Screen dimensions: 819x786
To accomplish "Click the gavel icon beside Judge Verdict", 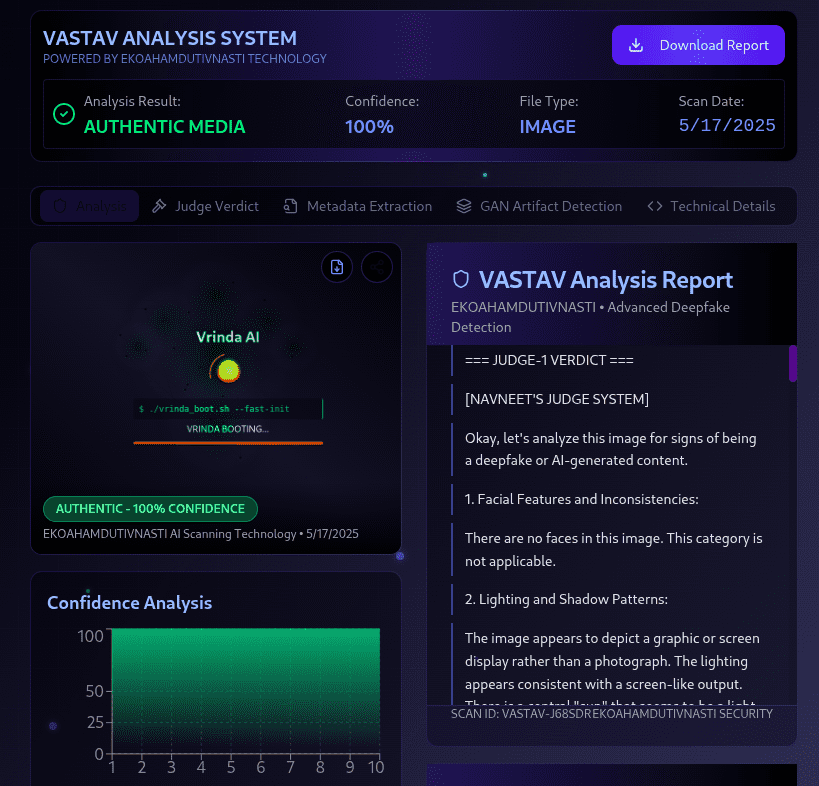I will (159, 206).
